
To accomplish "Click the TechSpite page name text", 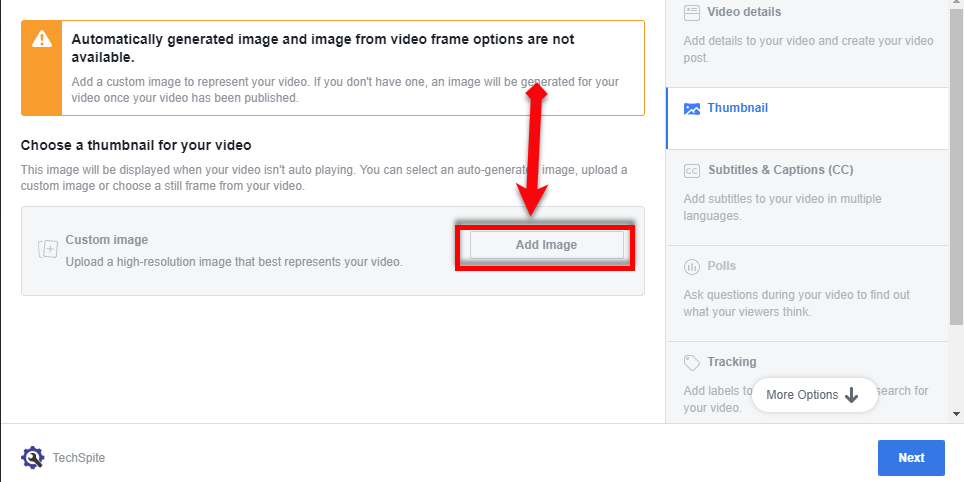I will click(x=79, y=458).
